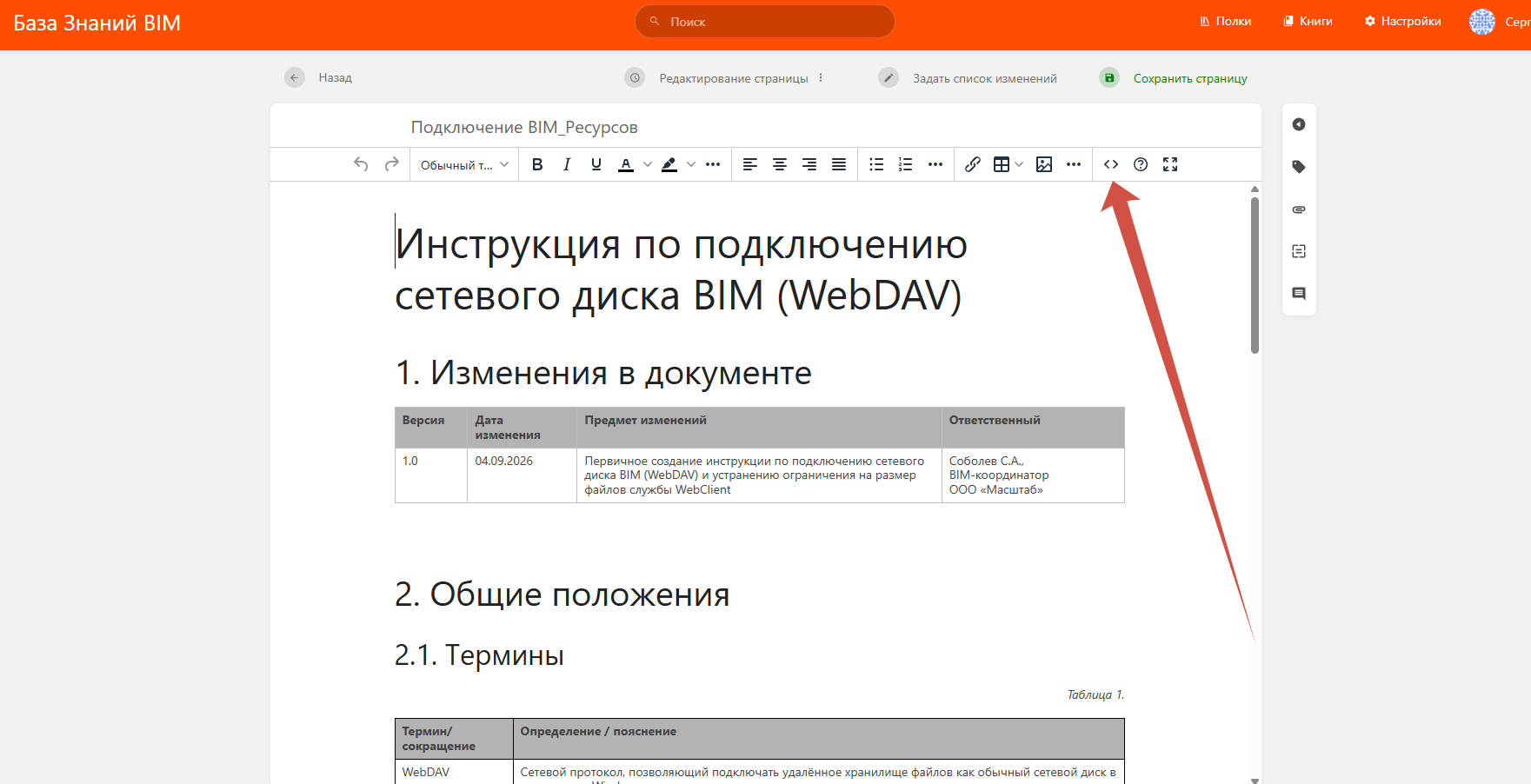Open more list options ellipsis
Viewport: 1531px width, 784px height.
(x=935, y=164)
